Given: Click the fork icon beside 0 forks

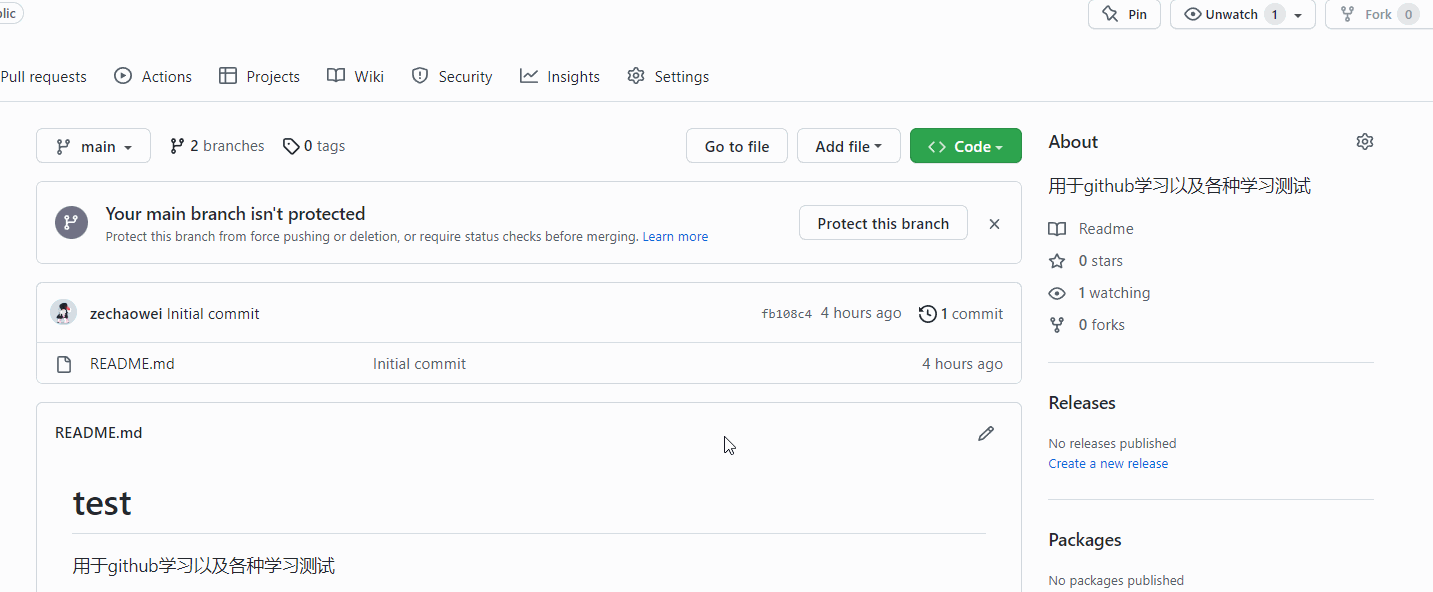Looking at the screenshot, I should click(1057, 325).
